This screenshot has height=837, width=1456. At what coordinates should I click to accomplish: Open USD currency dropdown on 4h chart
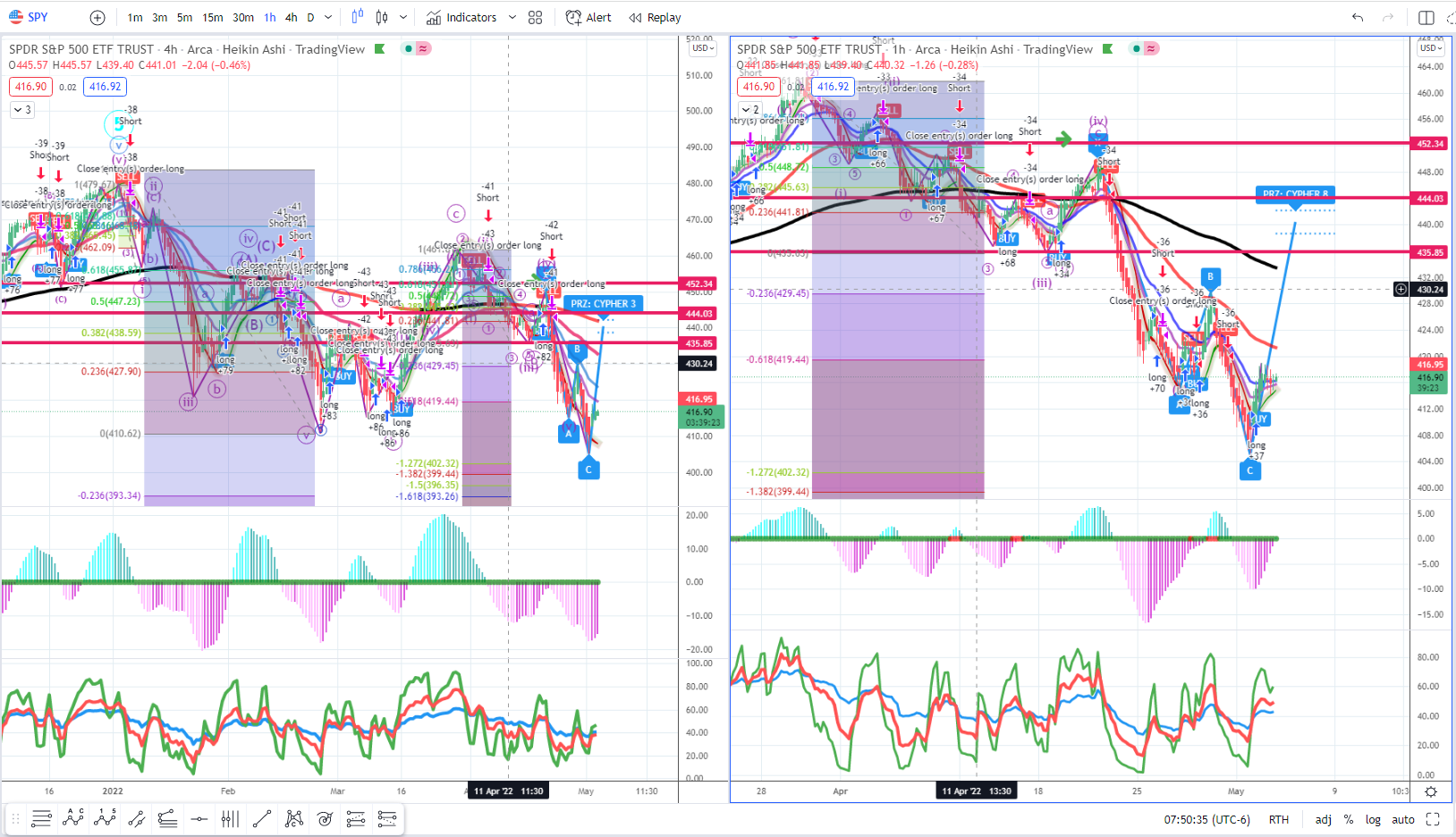[703, 48]
